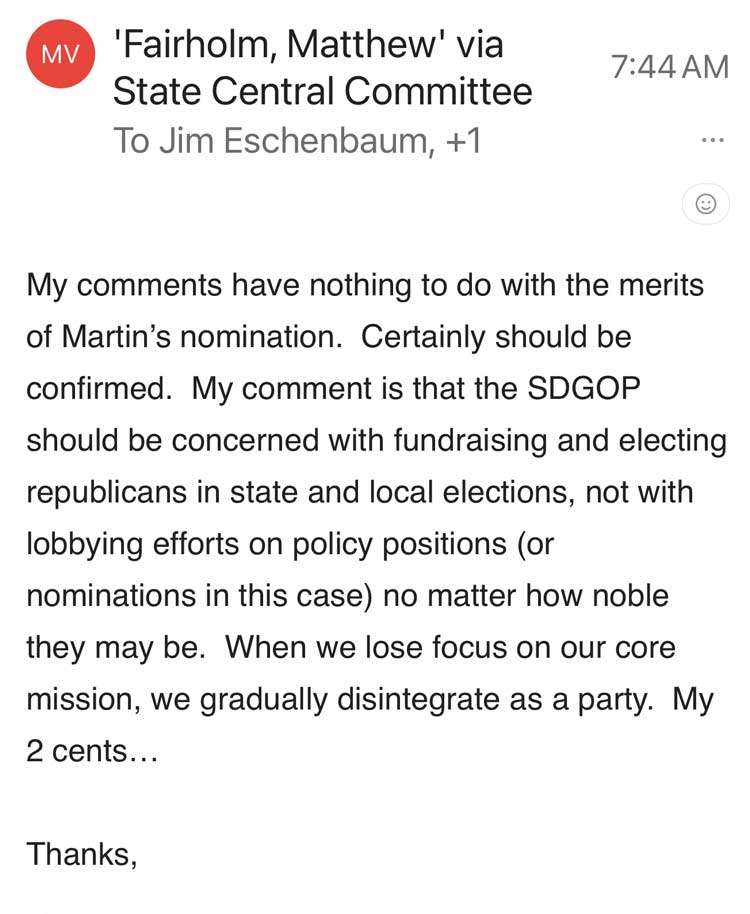
Task: Tap the red MV sender avatar
Action: (x=61, y=54)
